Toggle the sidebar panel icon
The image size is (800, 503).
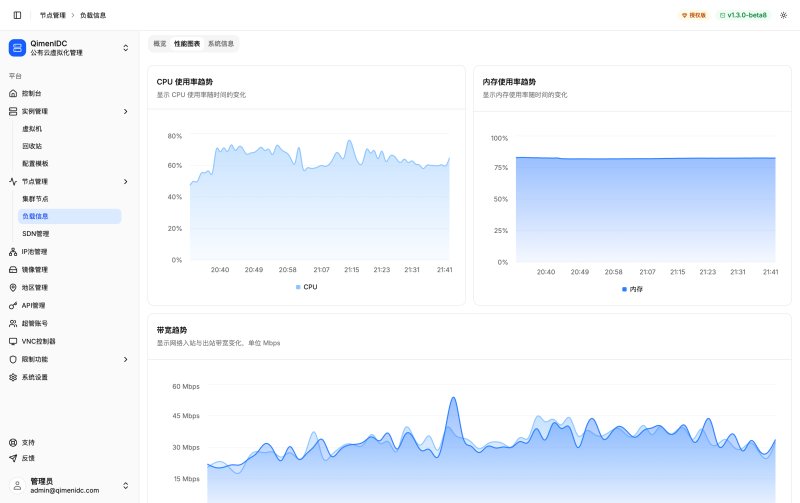[17, 15]
